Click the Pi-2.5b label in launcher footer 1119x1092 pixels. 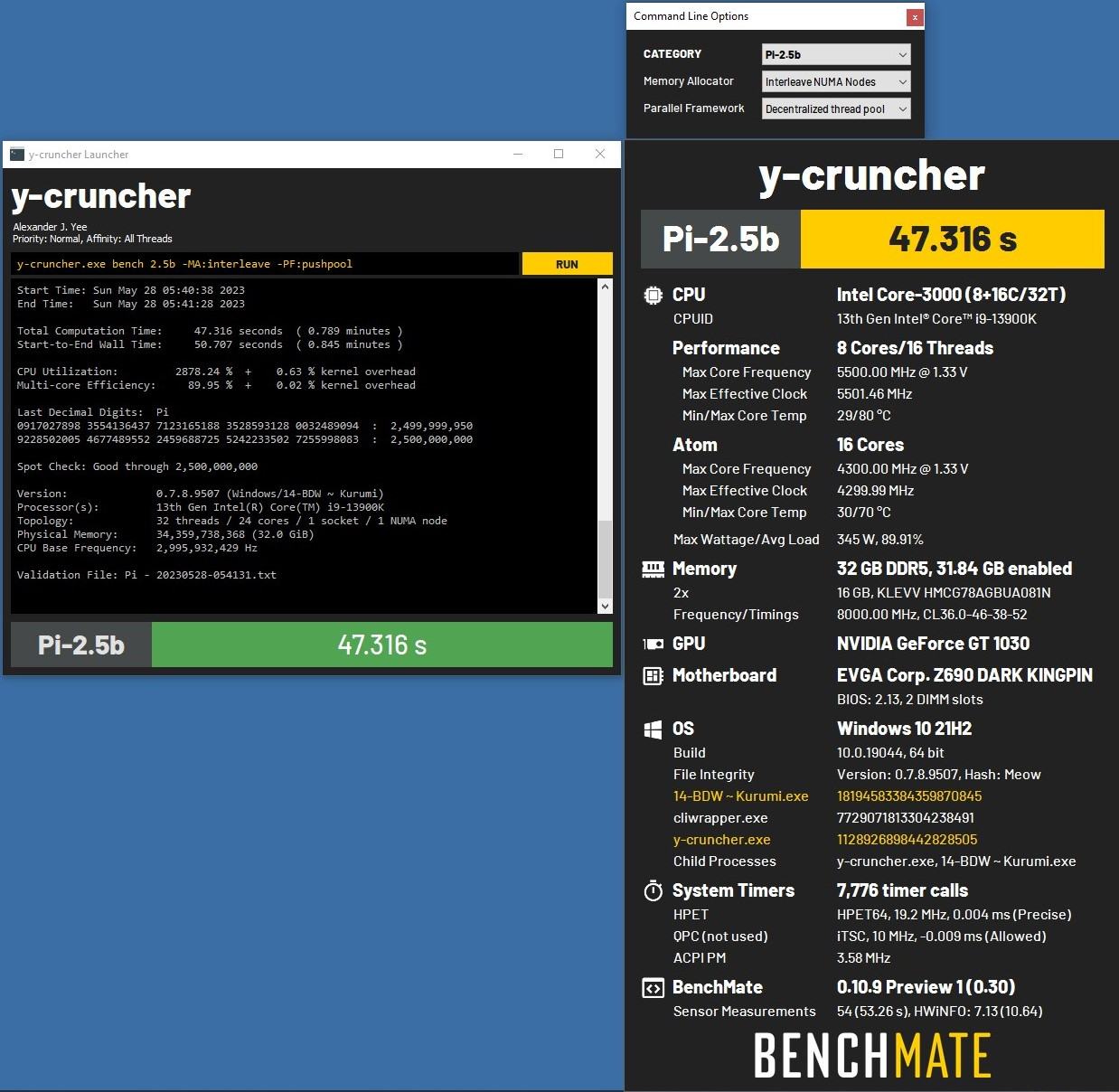(81, 645)
